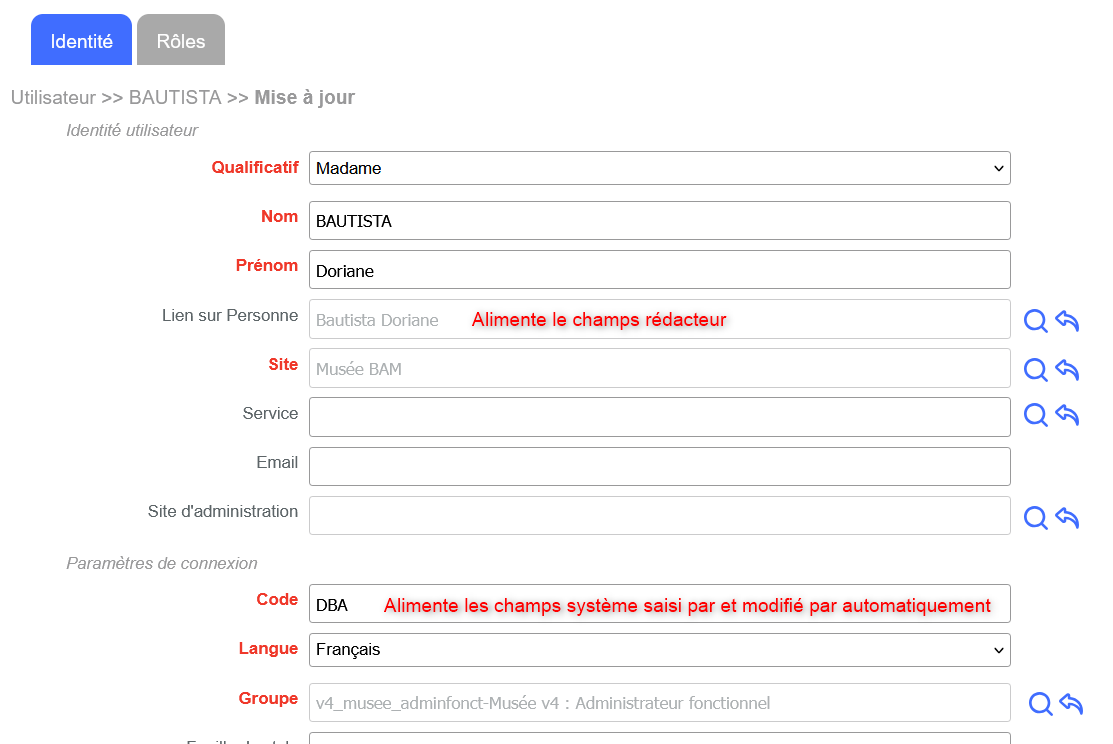Open the Qualificatif dropdown
The height and width of the screenshot is (744, 1113).
point(659,168)
